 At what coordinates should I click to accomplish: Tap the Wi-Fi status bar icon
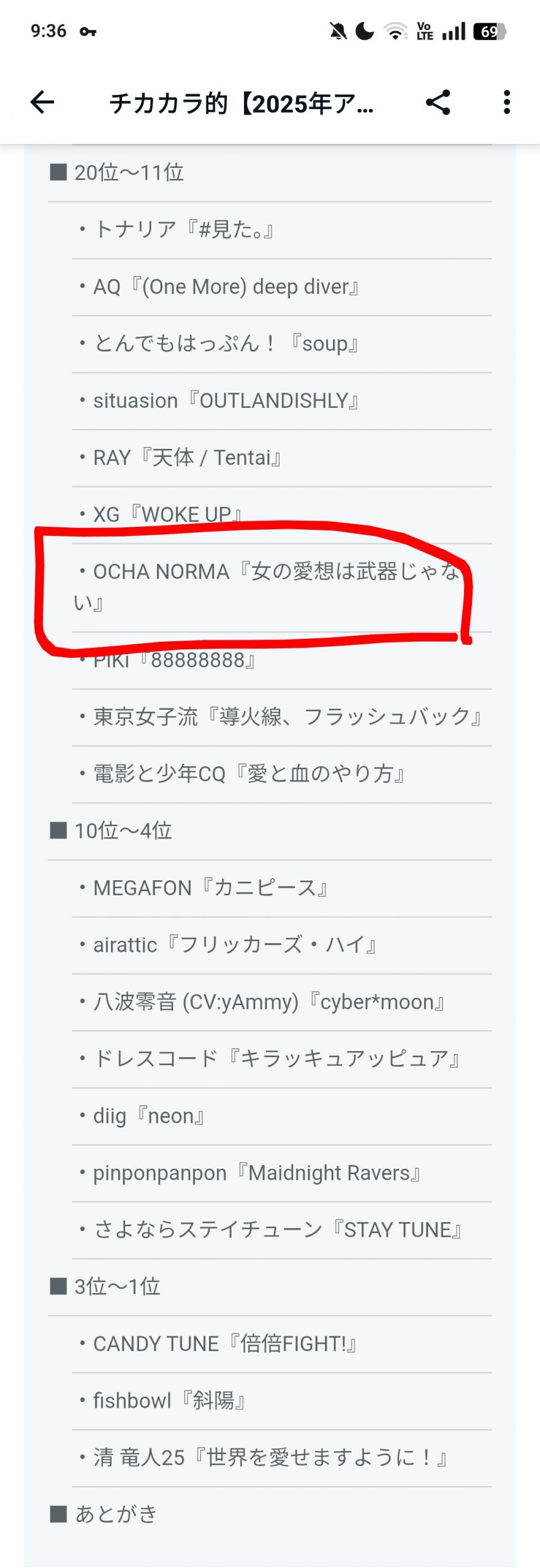[x=395, y=31]
